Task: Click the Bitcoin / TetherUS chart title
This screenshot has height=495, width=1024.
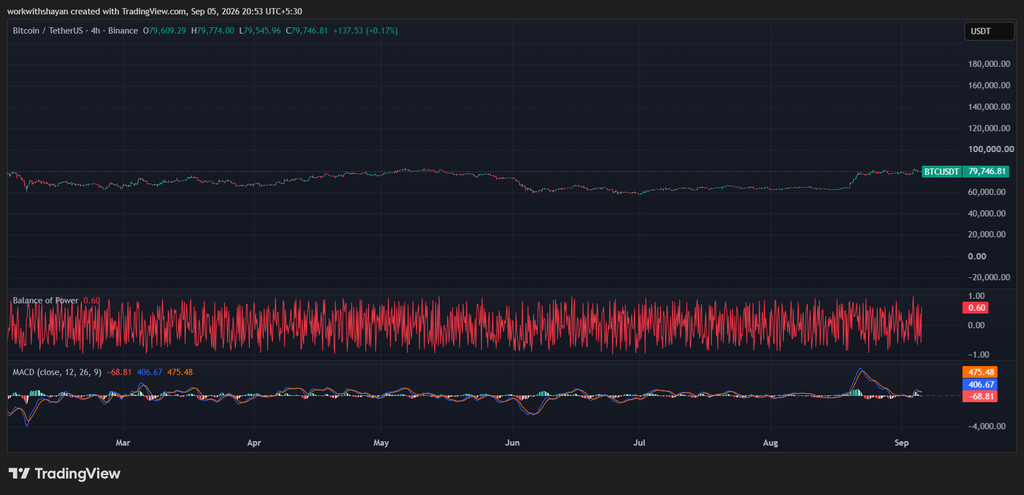Action: coord(75,31)
